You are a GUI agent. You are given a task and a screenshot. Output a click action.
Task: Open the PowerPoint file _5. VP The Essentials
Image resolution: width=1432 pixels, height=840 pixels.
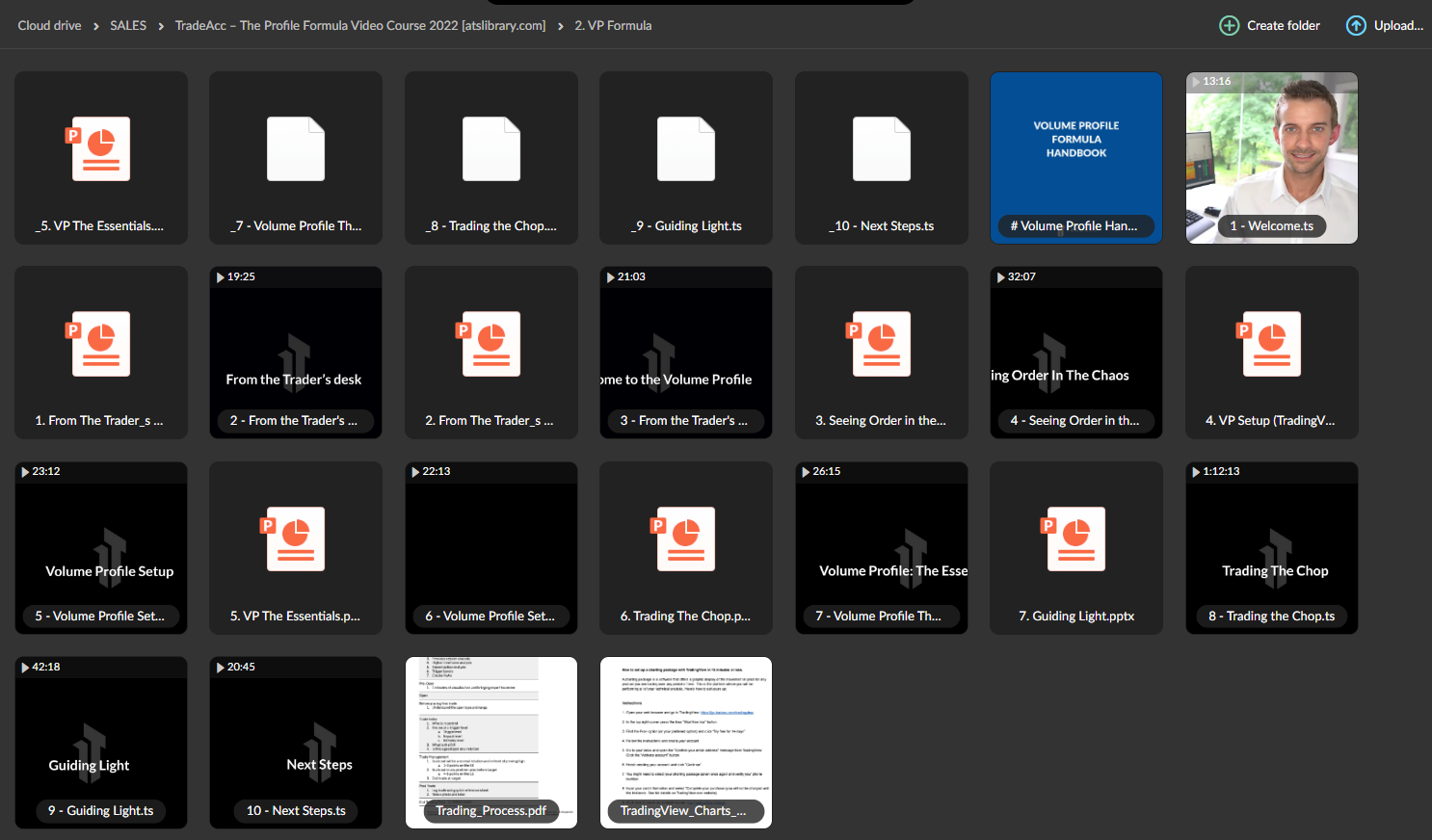100,149
